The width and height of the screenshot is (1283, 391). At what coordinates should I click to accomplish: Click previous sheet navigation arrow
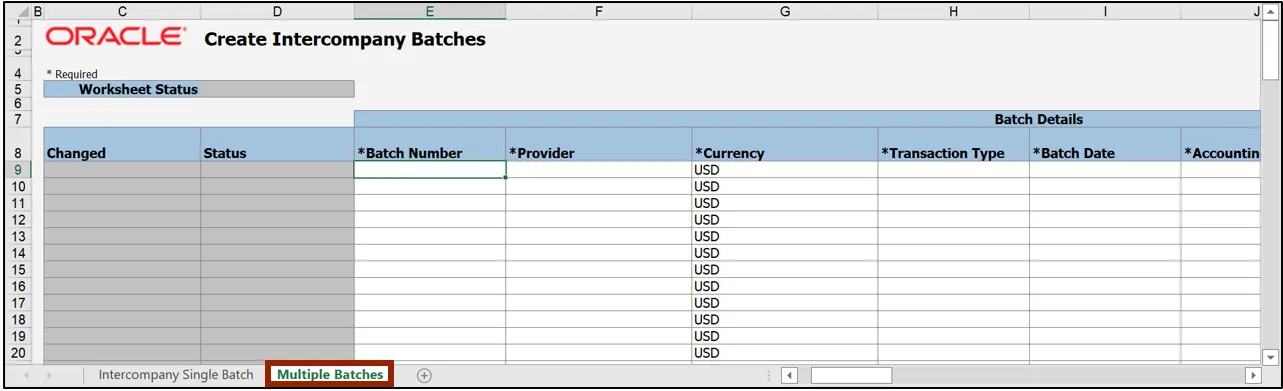[26, 375]
